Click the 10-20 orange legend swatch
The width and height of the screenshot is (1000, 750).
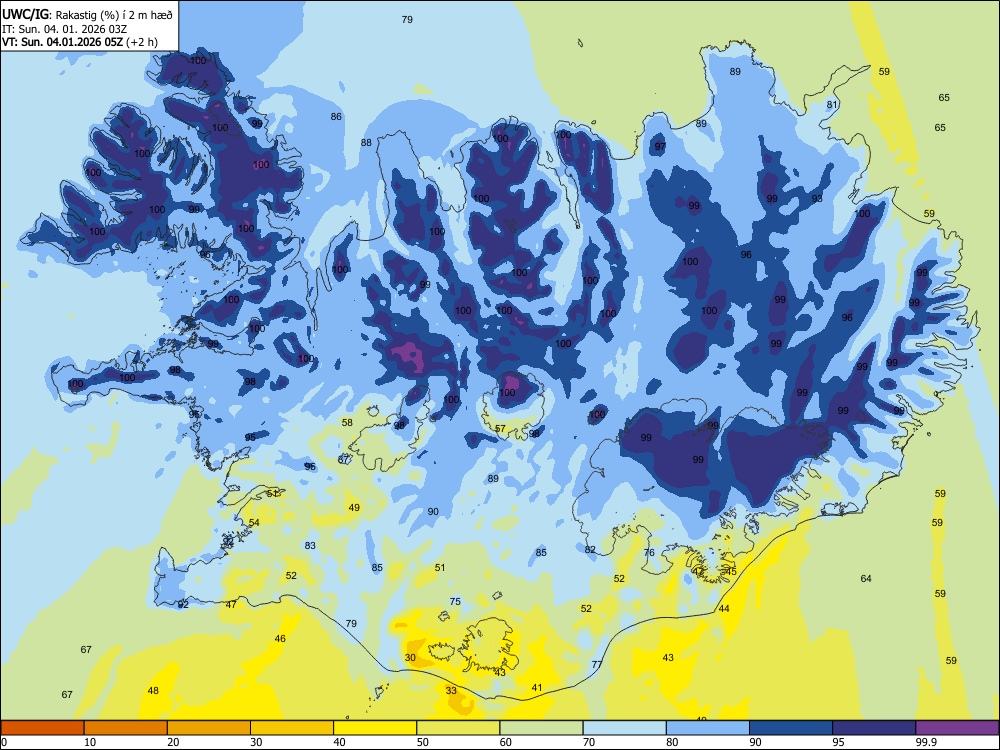click(126, 728)
